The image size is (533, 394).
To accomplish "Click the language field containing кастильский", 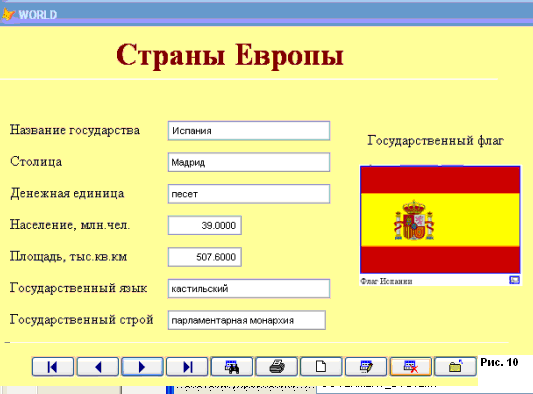I will click(249, 289).
